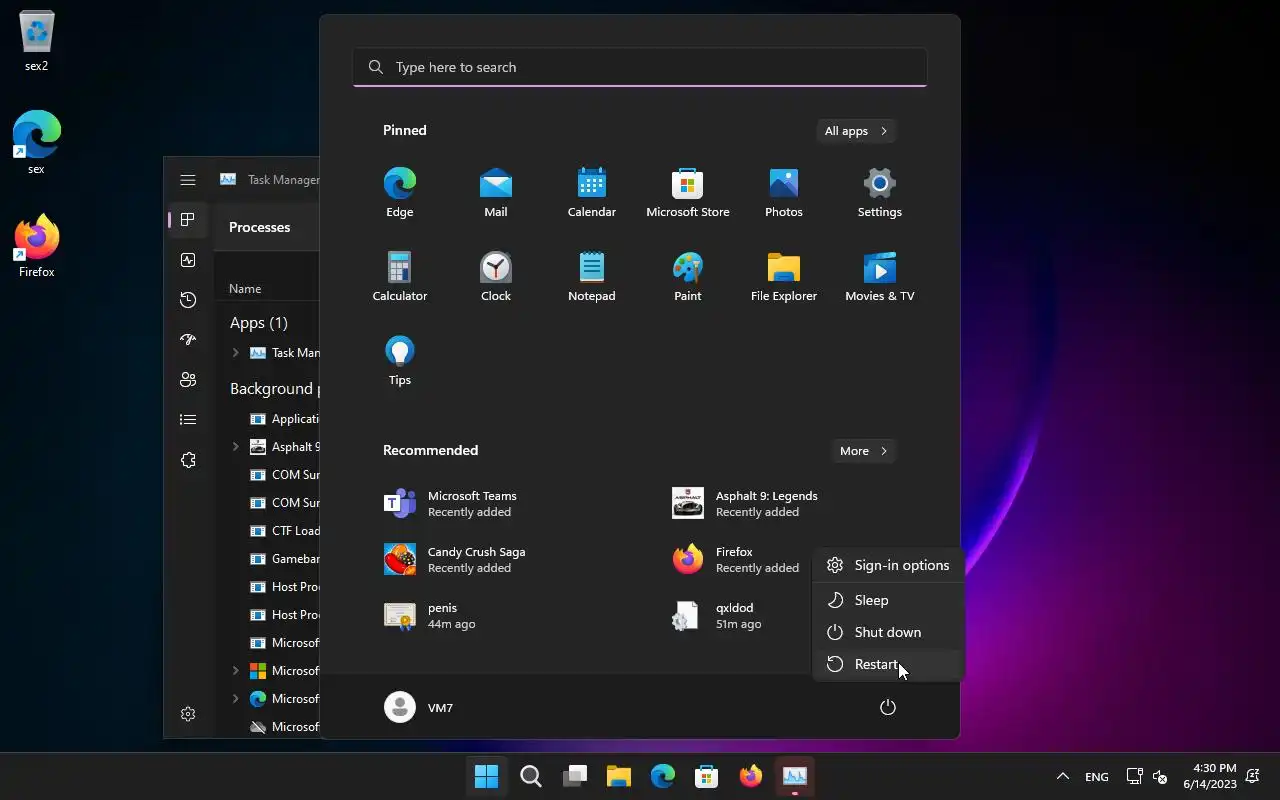Open Task Manager Services page
The width and height of the screenshot is (1280, 800).
[x=188, y=460]
